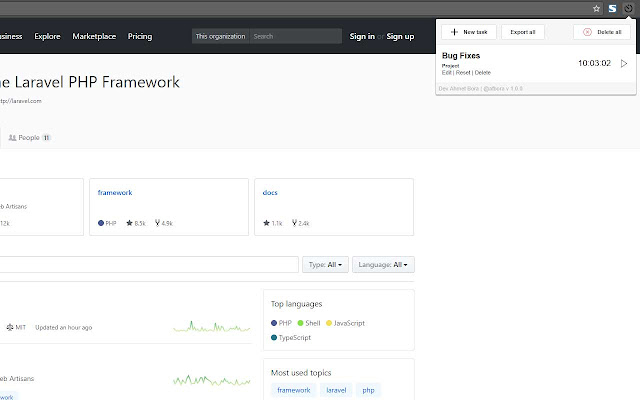Viewport: 640px width, 400px height.
Task: Select JavaScript in Top languages
Action: pyautogui.click(x=345, y=323)
